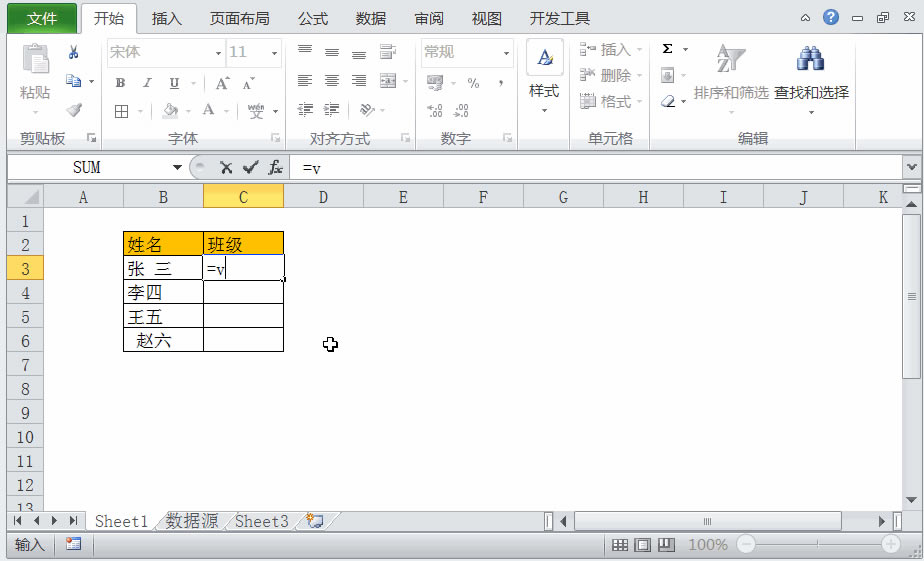Viewport: 924px width, 561px height.
Task: Click the 删除 cells button
Action: [610, 75]
